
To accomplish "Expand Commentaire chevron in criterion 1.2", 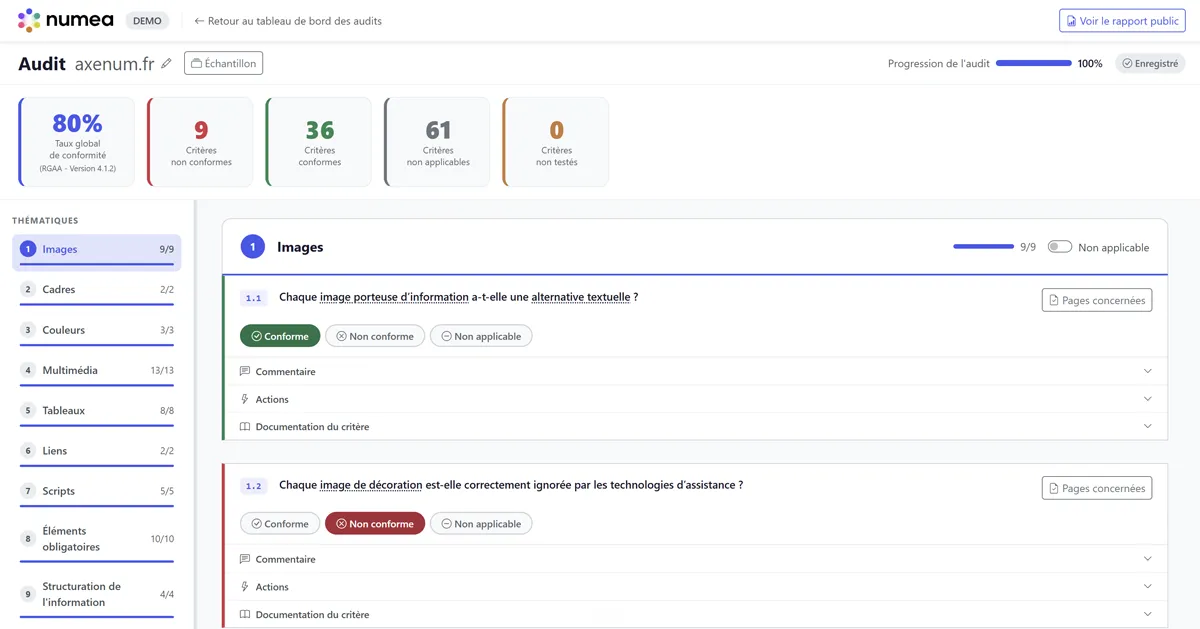I will click(1148, 559).
